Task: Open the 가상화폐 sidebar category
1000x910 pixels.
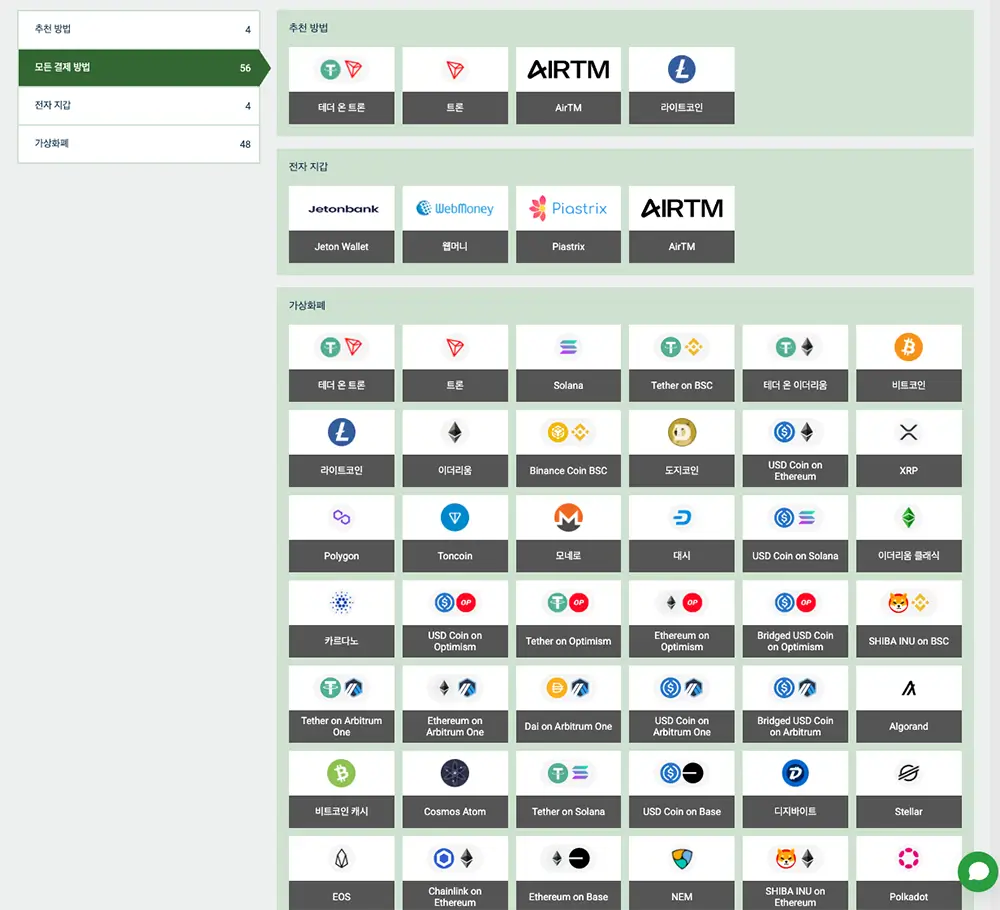Action: (139, 144)
